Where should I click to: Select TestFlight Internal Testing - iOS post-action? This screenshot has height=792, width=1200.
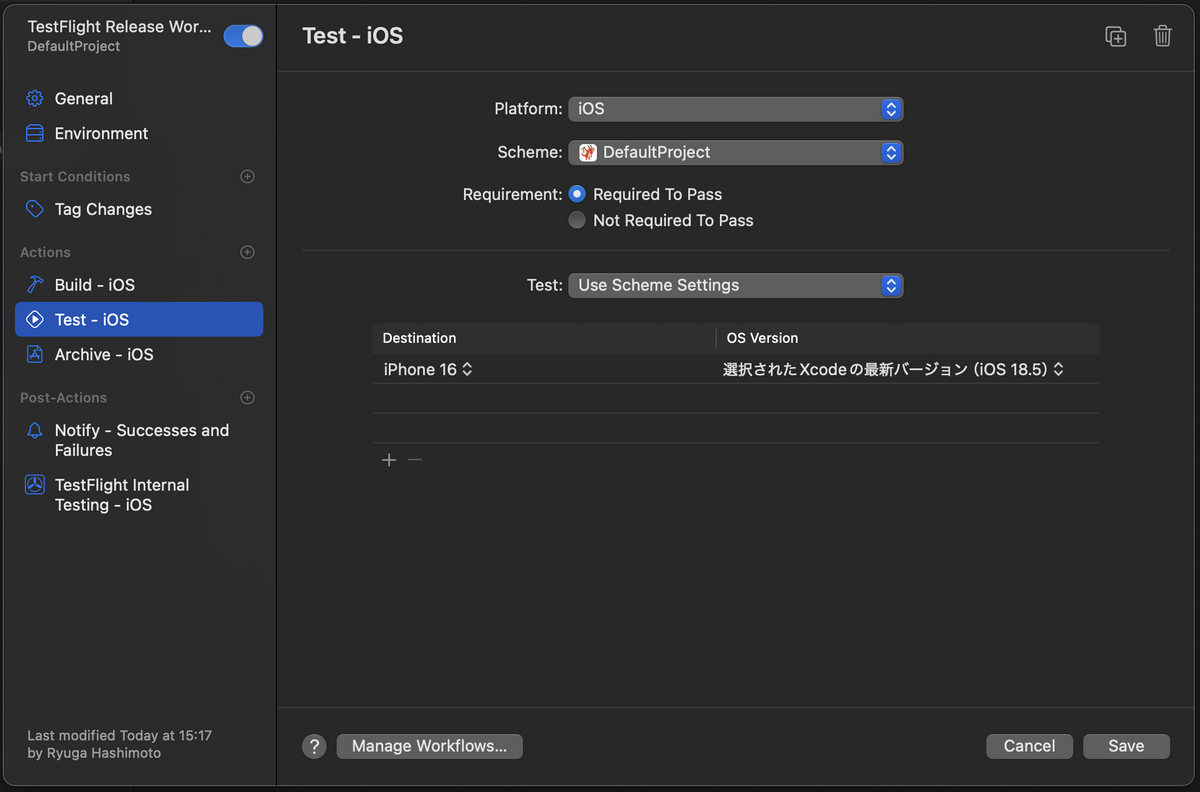click(139, 495)
